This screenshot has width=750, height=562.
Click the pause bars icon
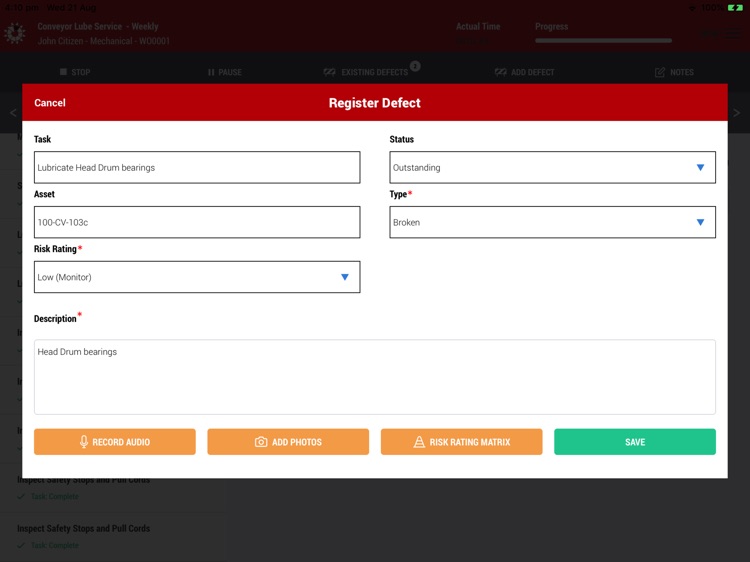[x=211, y=72]
